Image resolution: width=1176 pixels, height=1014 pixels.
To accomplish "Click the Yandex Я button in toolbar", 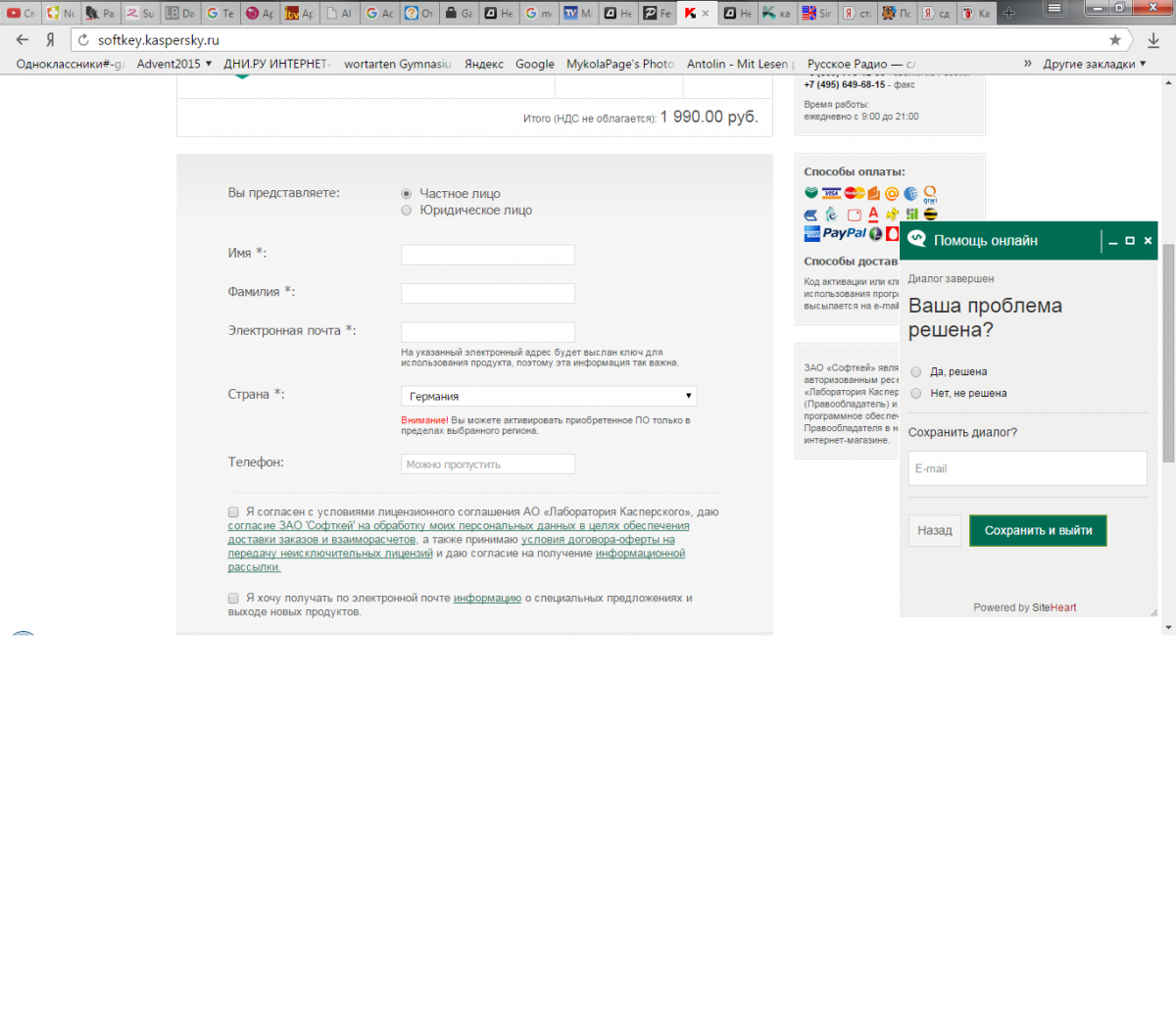I will [x=50, y=40].
